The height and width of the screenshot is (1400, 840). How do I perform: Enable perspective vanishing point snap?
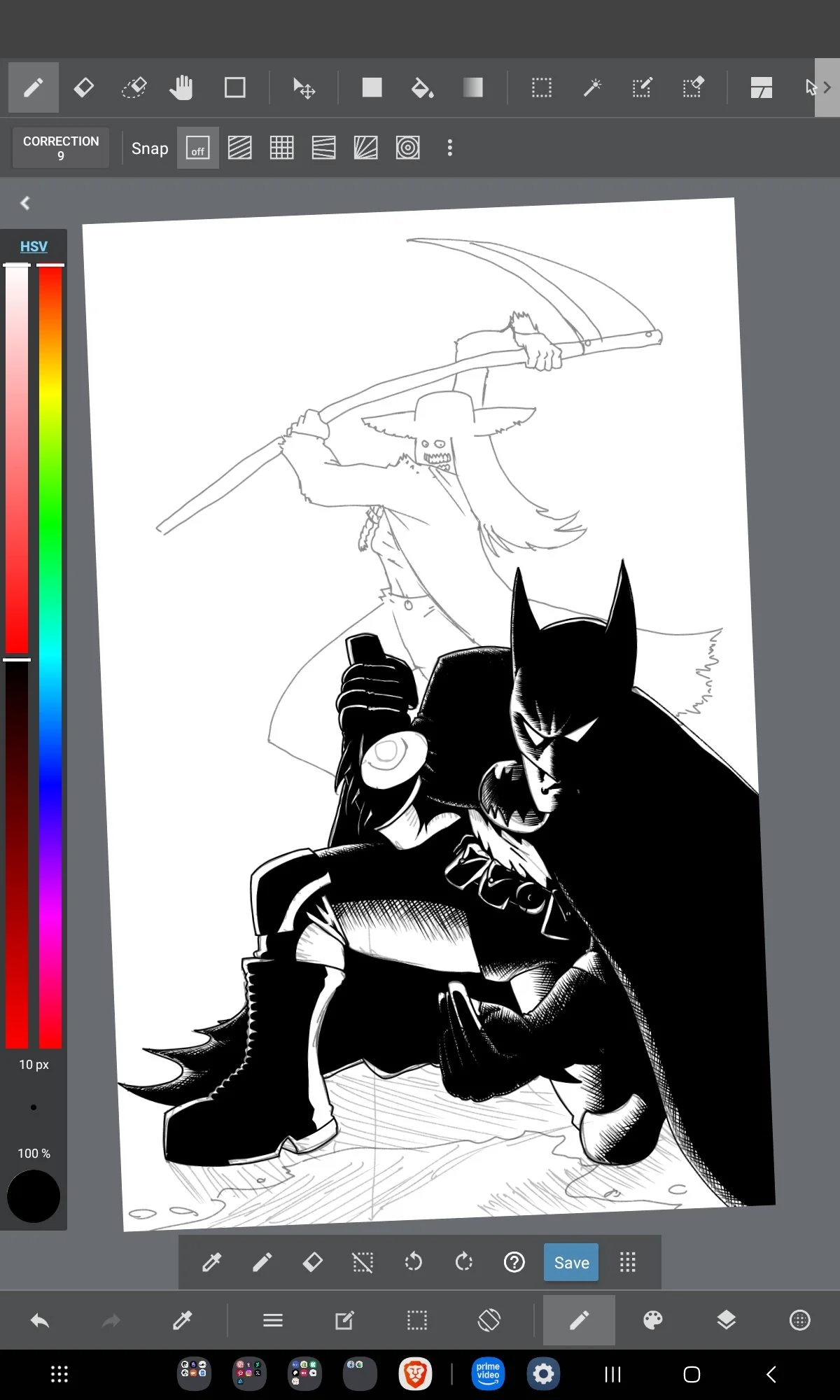point(324,148)
